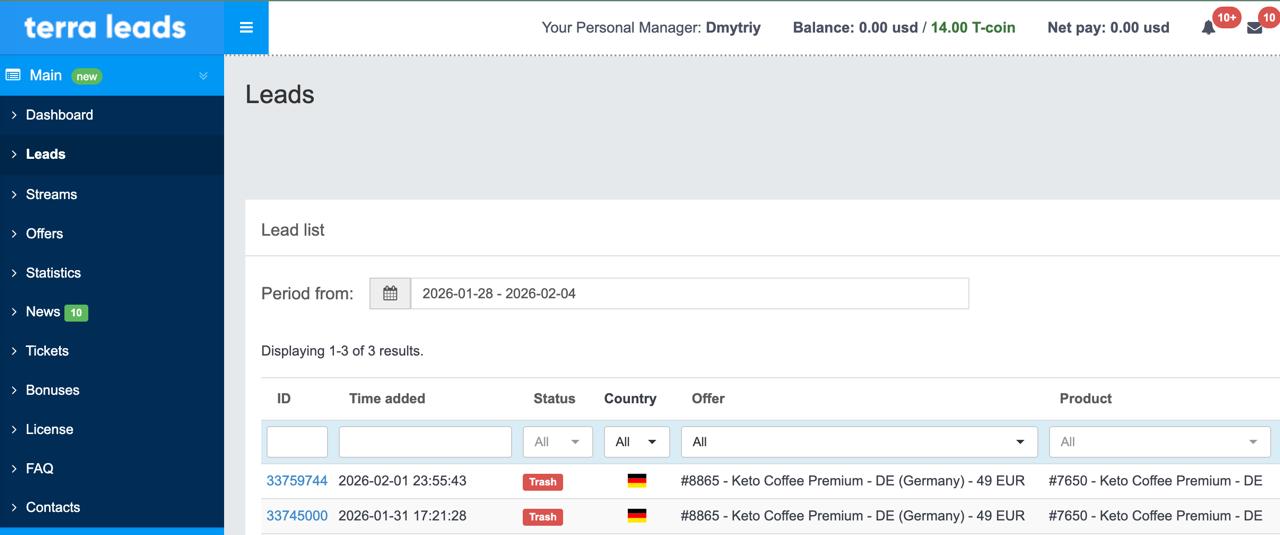
Task: Click the terra leads logo
Action: coord(105,27)
